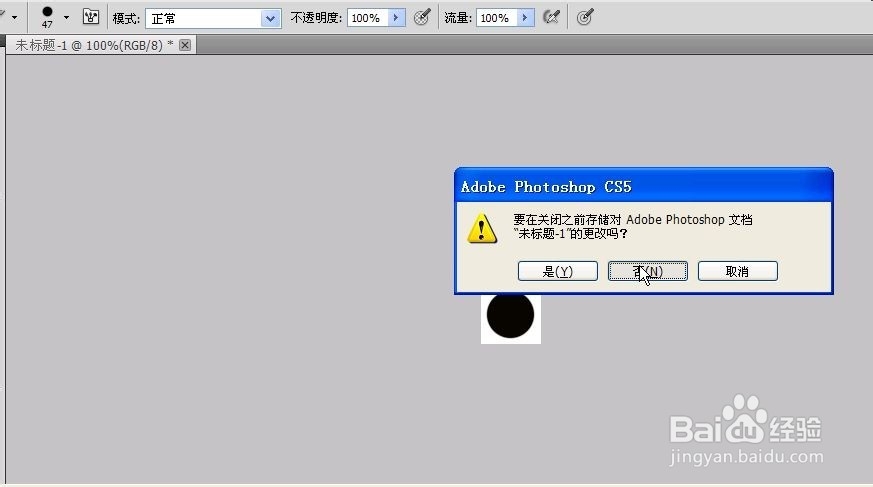Click the 是(Y) button to save
The image size is (873, 487).
point(557,271)
